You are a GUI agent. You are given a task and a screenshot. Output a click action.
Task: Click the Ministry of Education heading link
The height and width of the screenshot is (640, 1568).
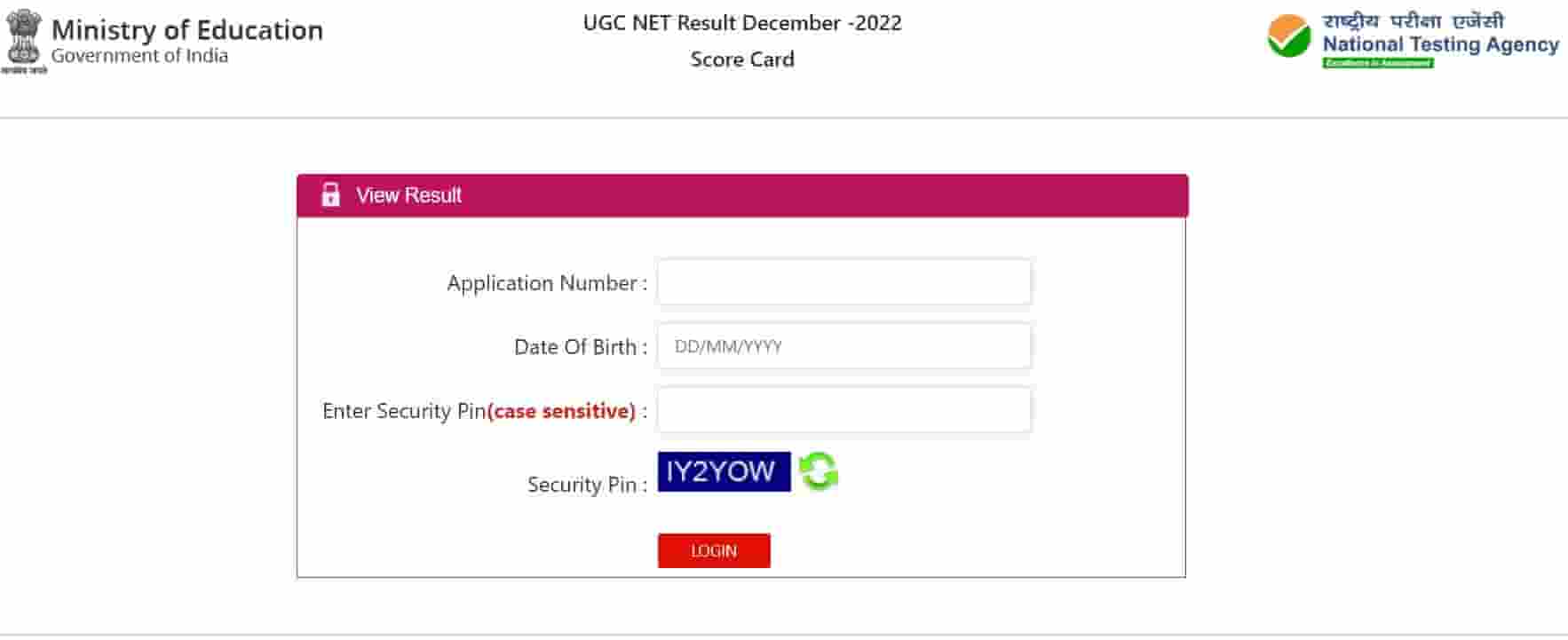point(188,30)
